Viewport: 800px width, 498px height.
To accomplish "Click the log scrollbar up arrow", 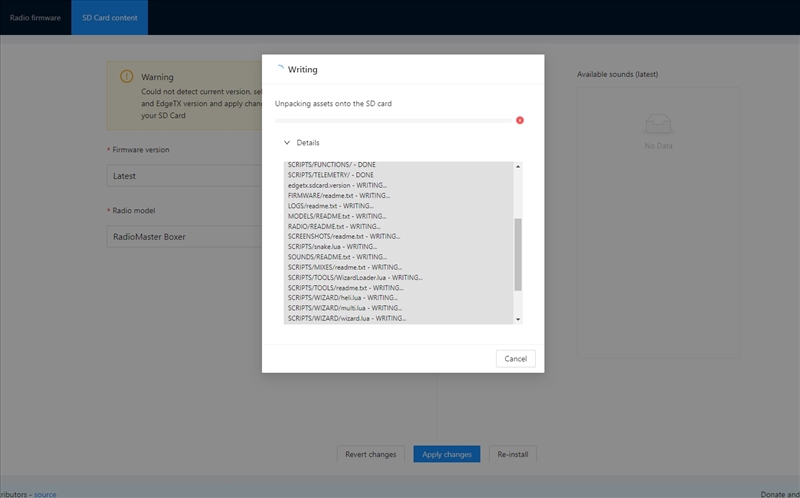I will click(x=518, y=167).
